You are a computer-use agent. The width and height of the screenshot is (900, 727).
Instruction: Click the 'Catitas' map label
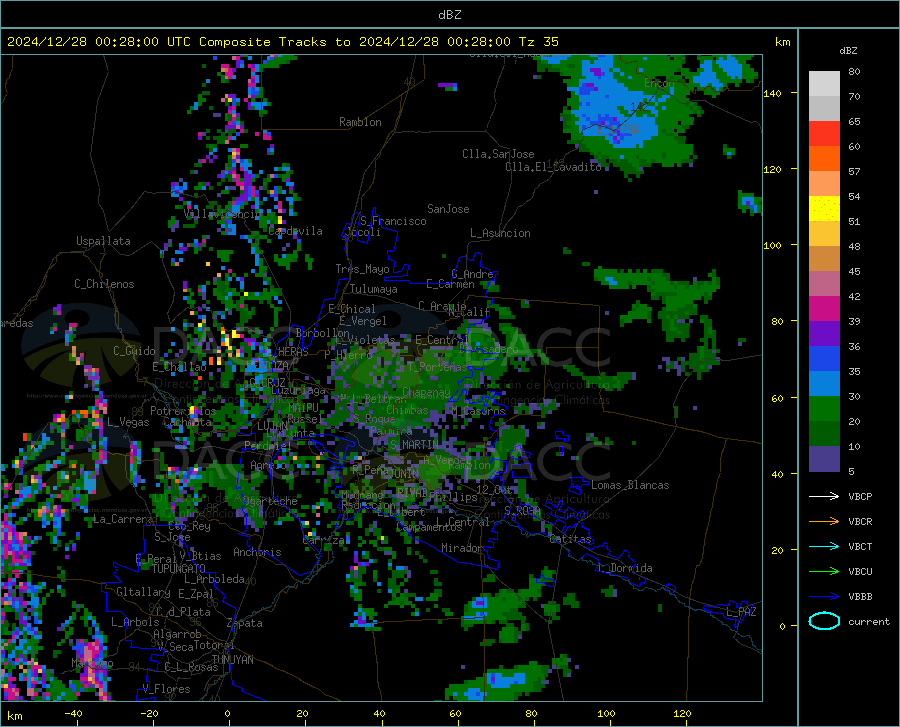(570, 539)
